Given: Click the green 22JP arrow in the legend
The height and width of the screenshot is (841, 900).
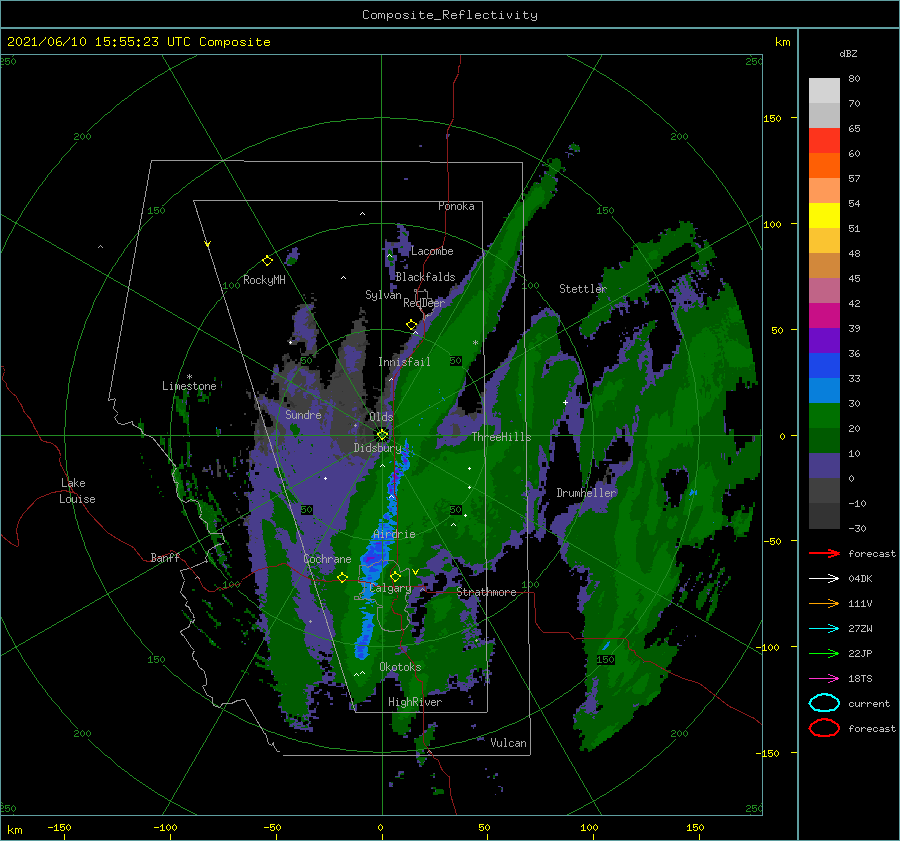Looking at the screenshot, I should [824, 653].
